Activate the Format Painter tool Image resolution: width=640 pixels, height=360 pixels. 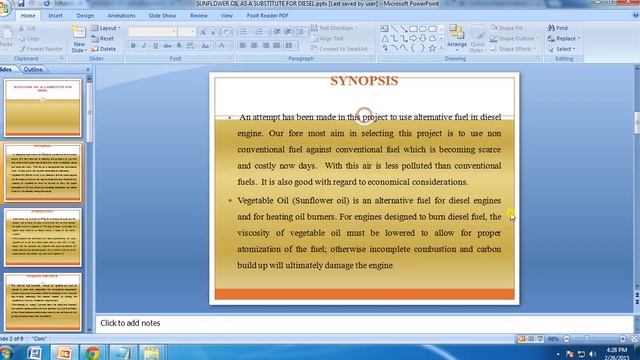point(41,49)
